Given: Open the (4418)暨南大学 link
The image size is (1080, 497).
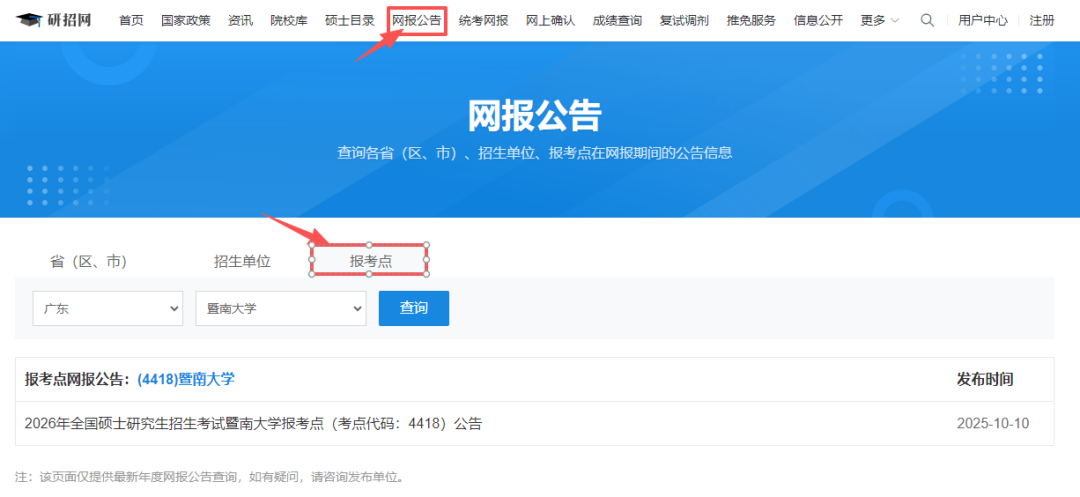Looking at the screenshot, I should pyautogui.click(x=186, y=379).
